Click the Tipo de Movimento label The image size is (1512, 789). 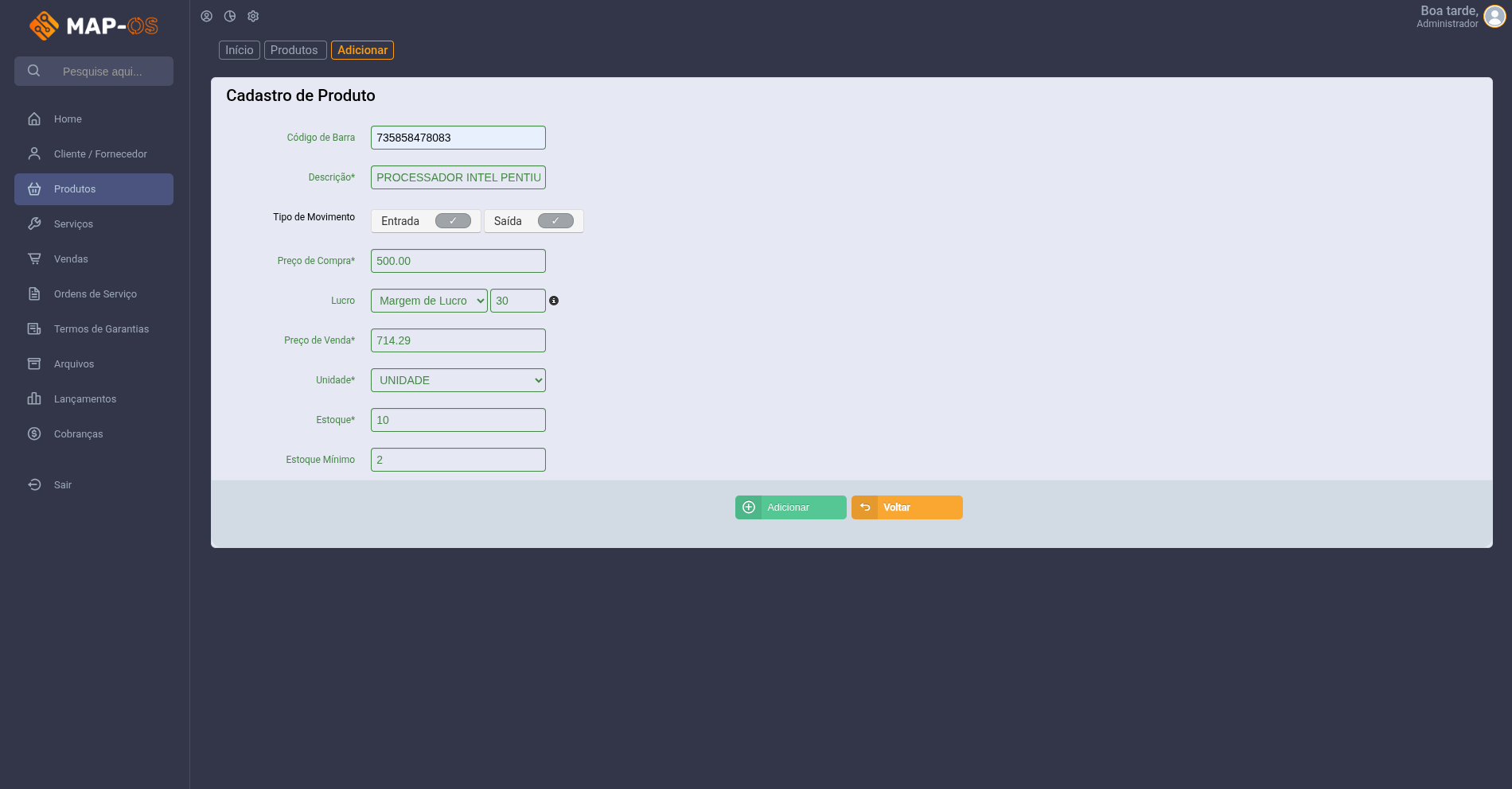tap(314, 217)
